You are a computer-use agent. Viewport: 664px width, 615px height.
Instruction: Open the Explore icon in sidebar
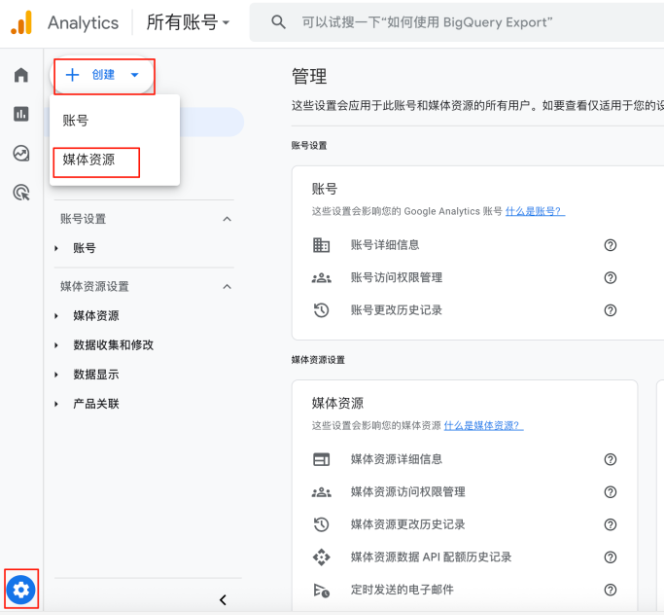coord(21,153)
